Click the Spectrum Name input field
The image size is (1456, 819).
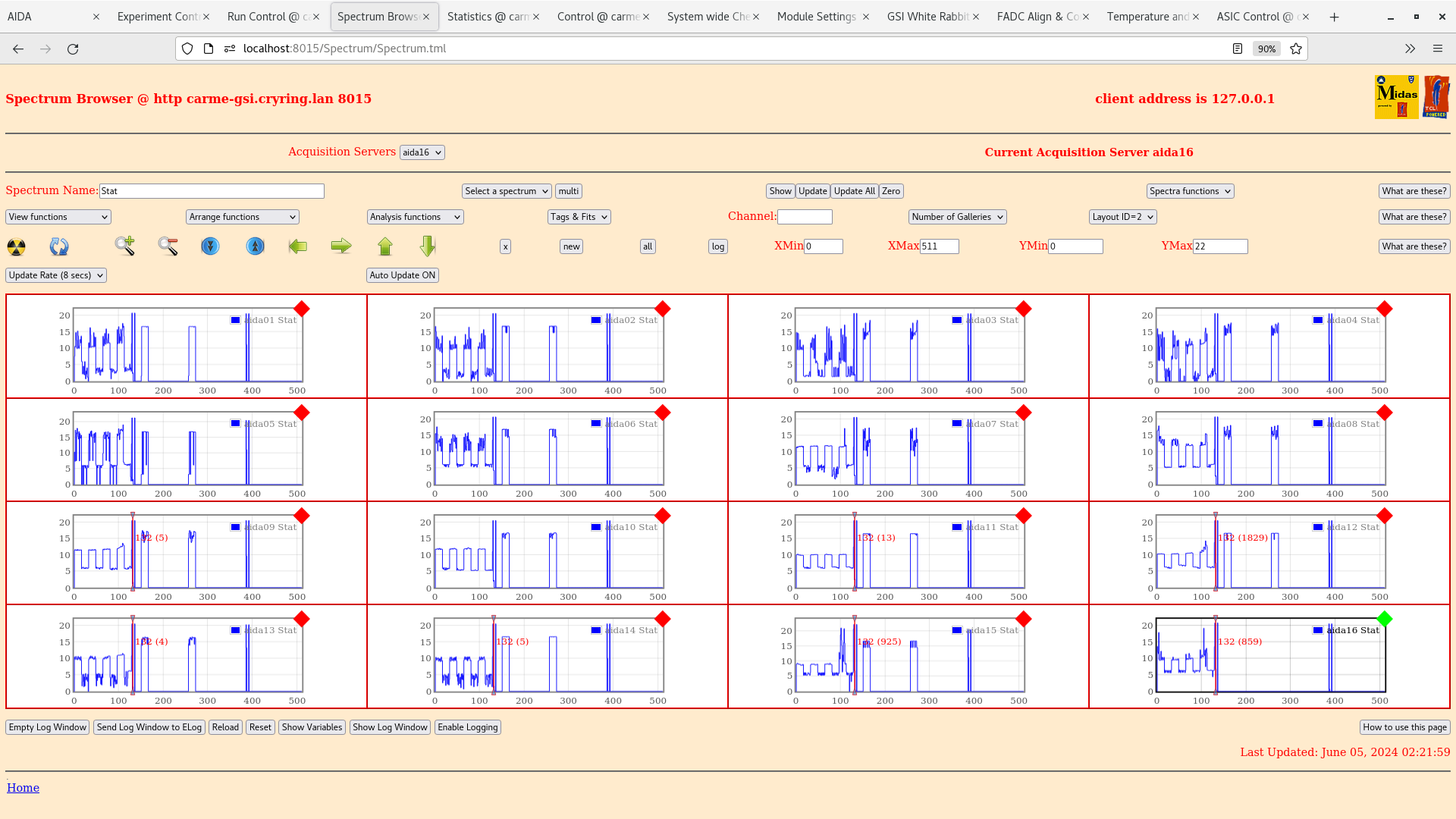click(x=212, y=191)
